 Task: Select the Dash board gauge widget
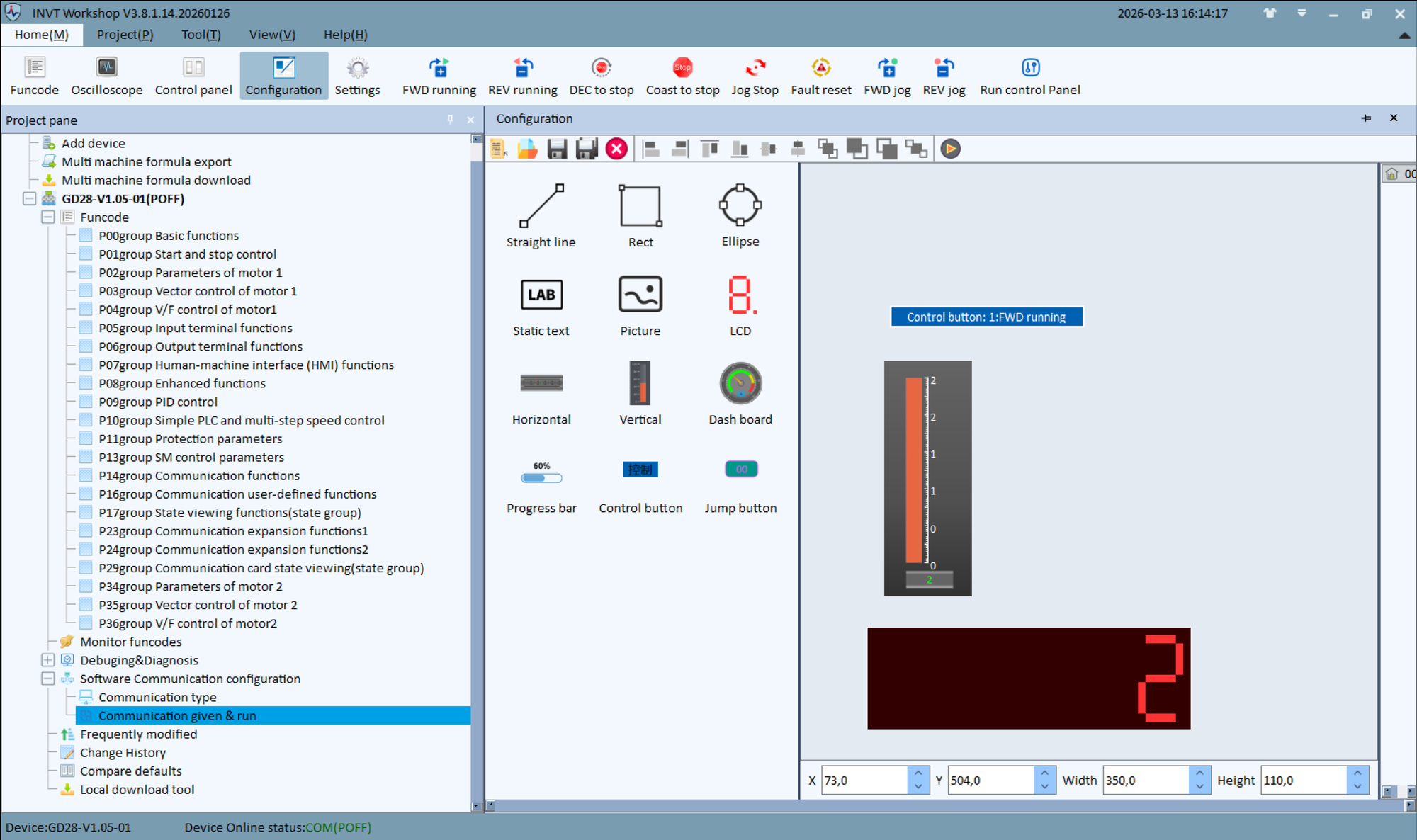pos(740,384)
